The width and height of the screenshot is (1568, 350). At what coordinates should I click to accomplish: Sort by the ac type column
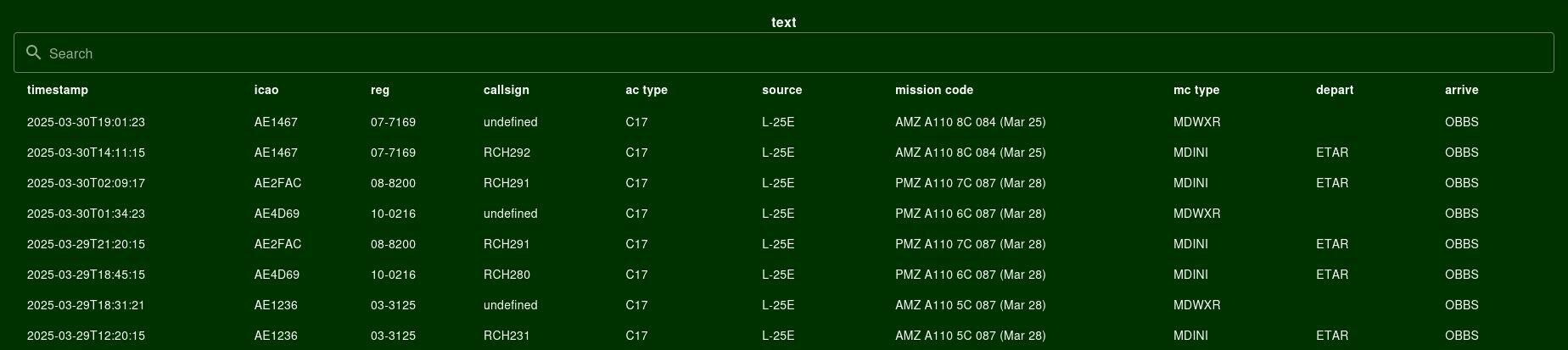(x=647, y=90)
